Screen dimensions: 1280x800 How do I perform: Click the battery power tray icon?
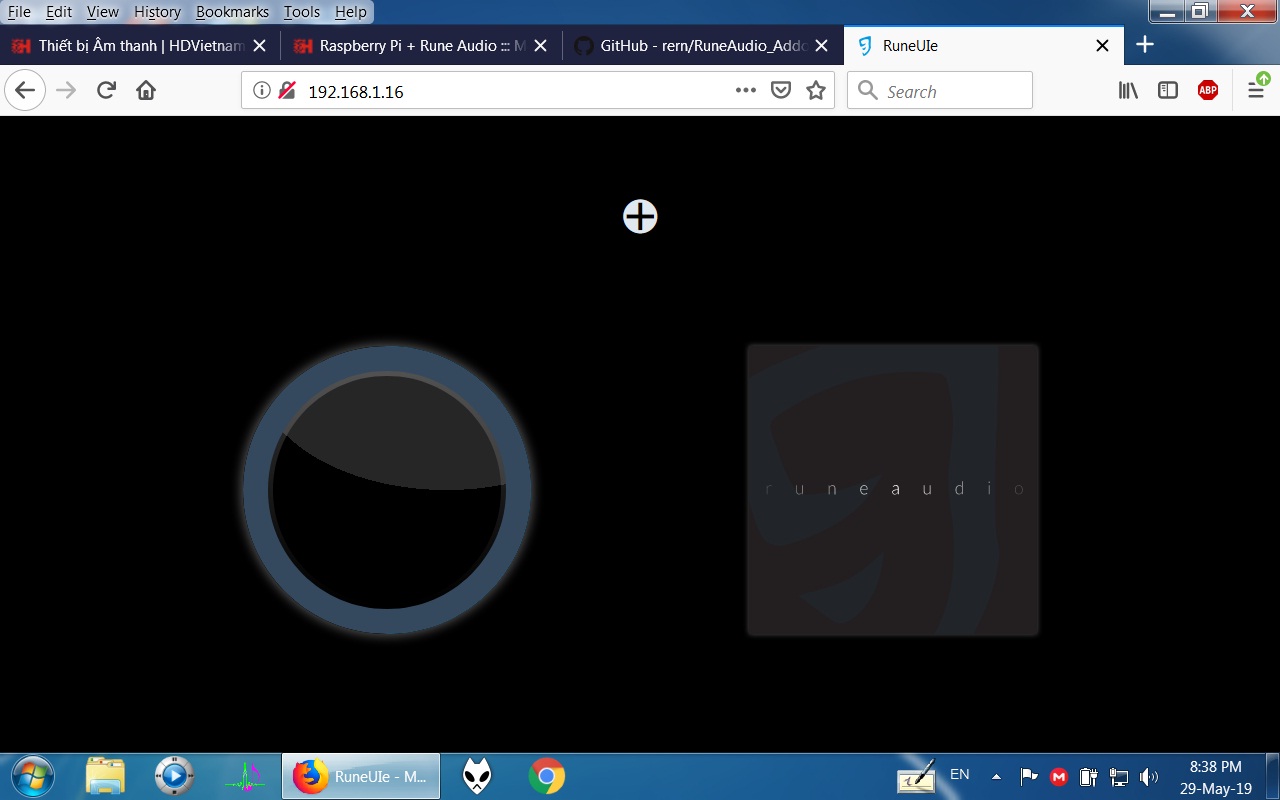(x=1089, y=777)
